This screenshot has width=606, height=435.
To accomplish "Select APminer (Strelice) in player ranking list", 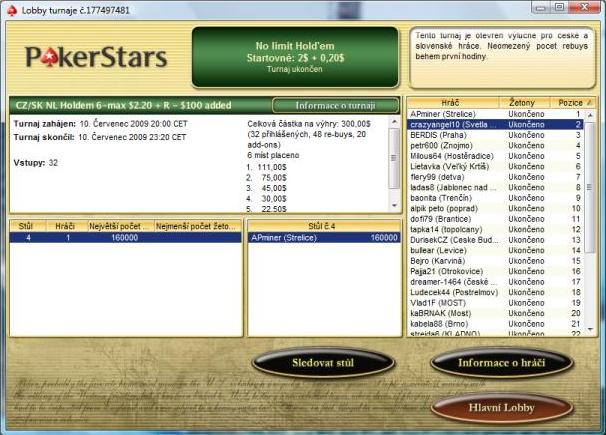I will click(x=495, y=114).
